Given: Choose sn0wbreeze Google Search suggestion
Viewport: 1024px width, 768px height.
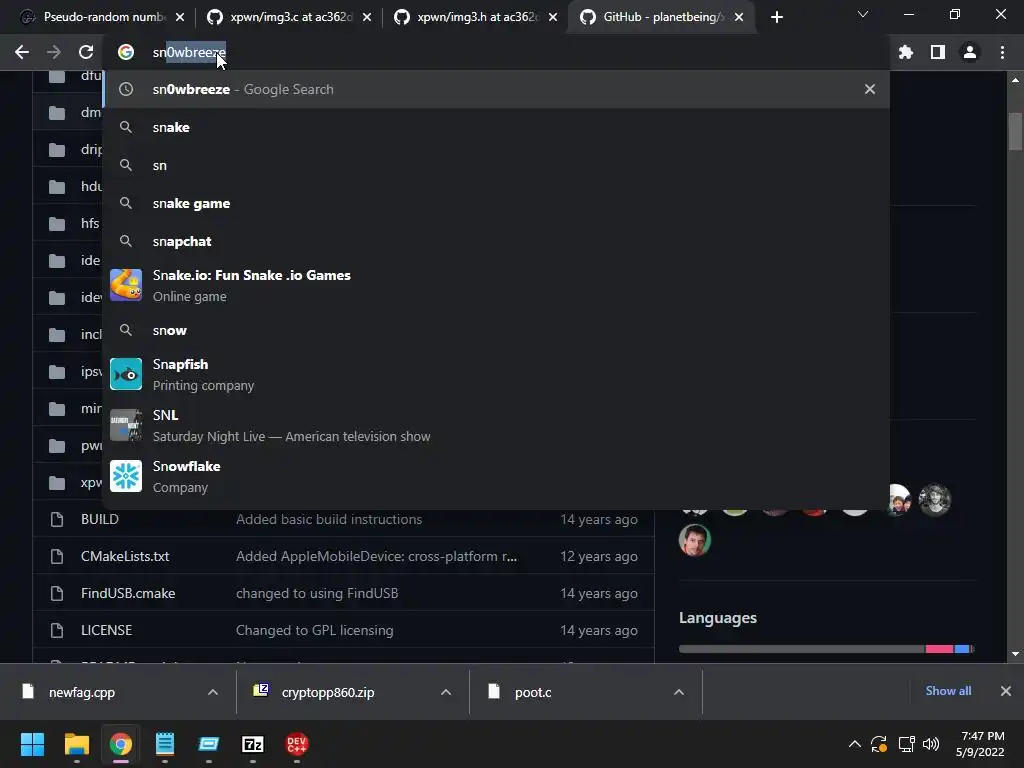Looking at the screenshot, I should 496,89.
